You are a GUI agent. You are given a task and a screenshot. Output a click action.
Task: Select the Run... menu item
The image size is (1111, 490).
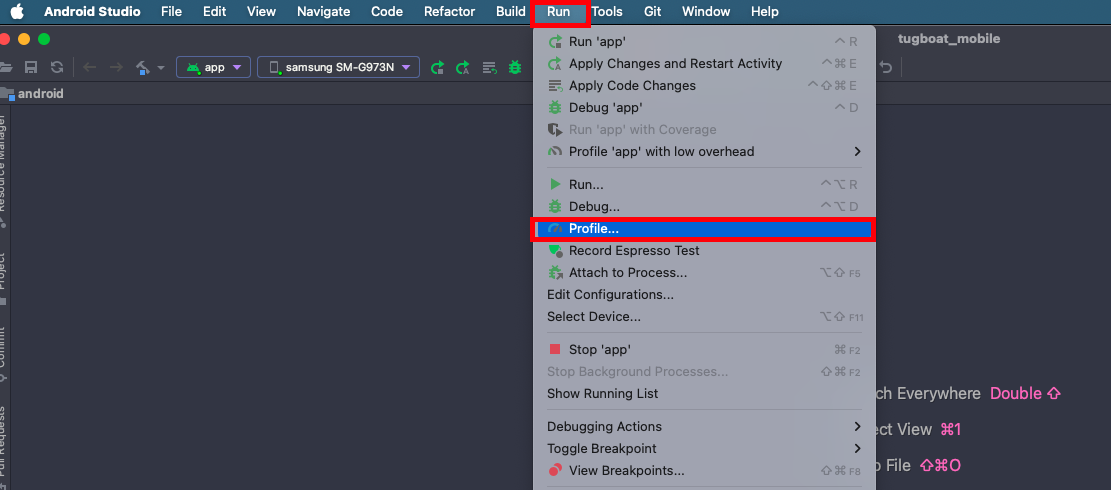click(x=704, y=184)
